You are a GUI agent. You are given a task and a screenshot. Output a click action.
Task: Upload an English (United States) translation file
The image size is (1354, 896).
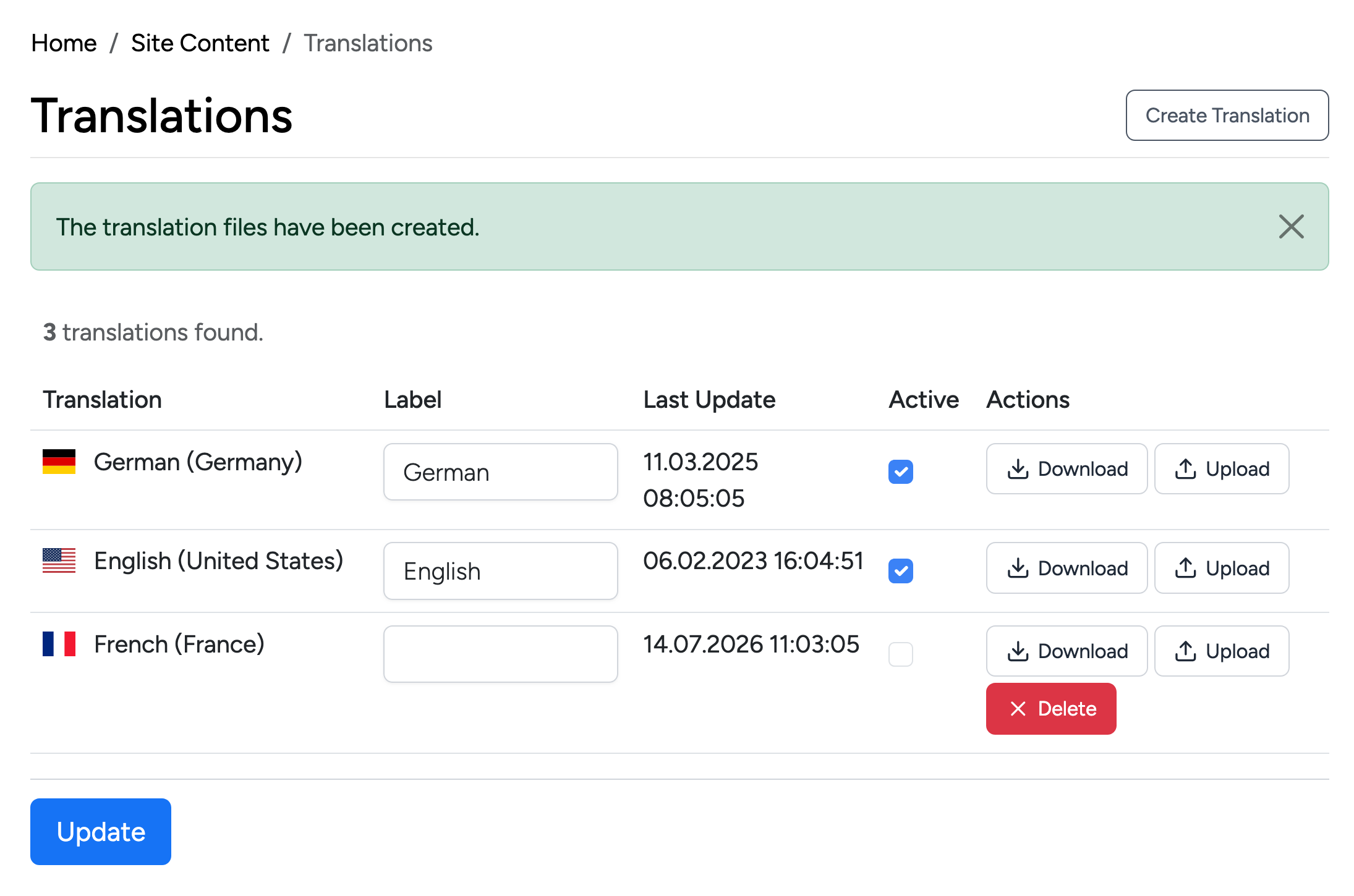tap(1222, 568)
